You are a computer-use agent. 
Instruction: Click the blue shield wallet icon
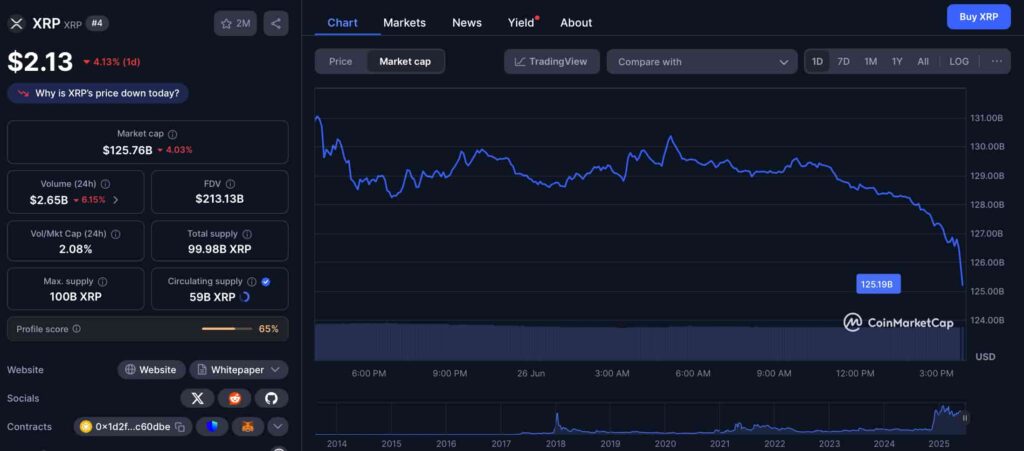click(x=212, y=427)
